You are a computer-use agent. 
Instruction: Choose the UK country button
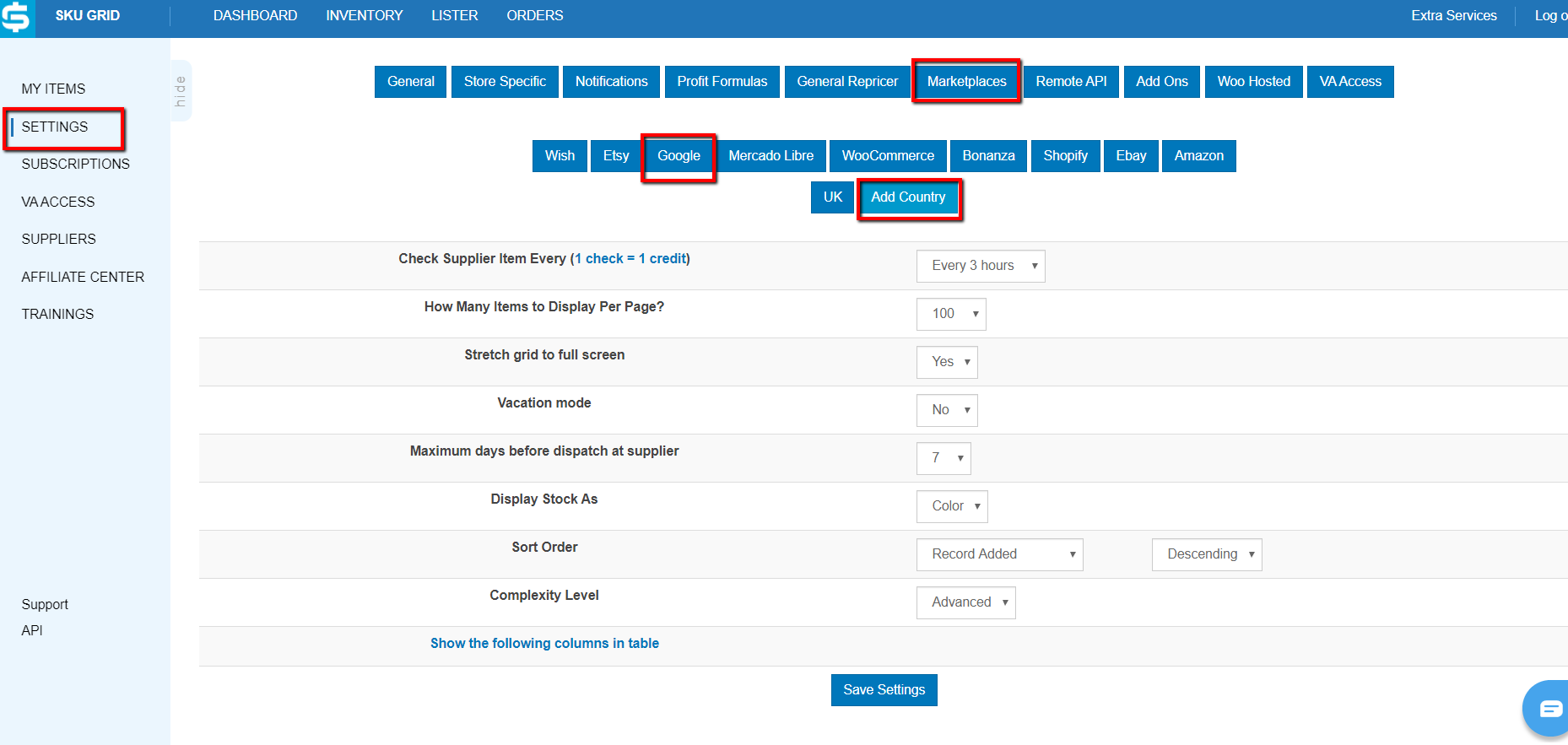[833, 197]
